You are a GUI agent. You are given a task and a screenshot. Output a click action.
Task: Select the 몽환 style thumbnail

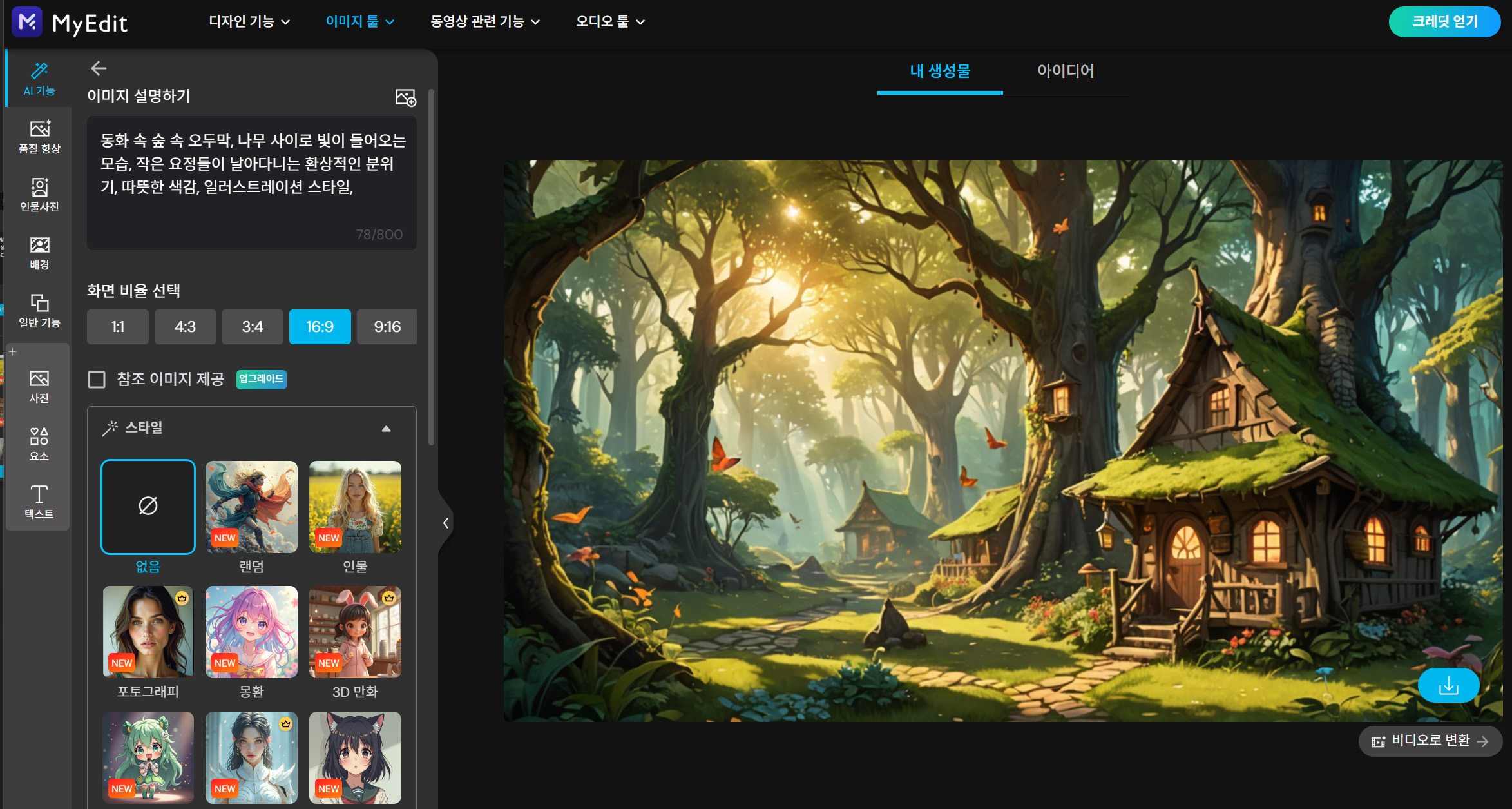click(x=251, y=632)
